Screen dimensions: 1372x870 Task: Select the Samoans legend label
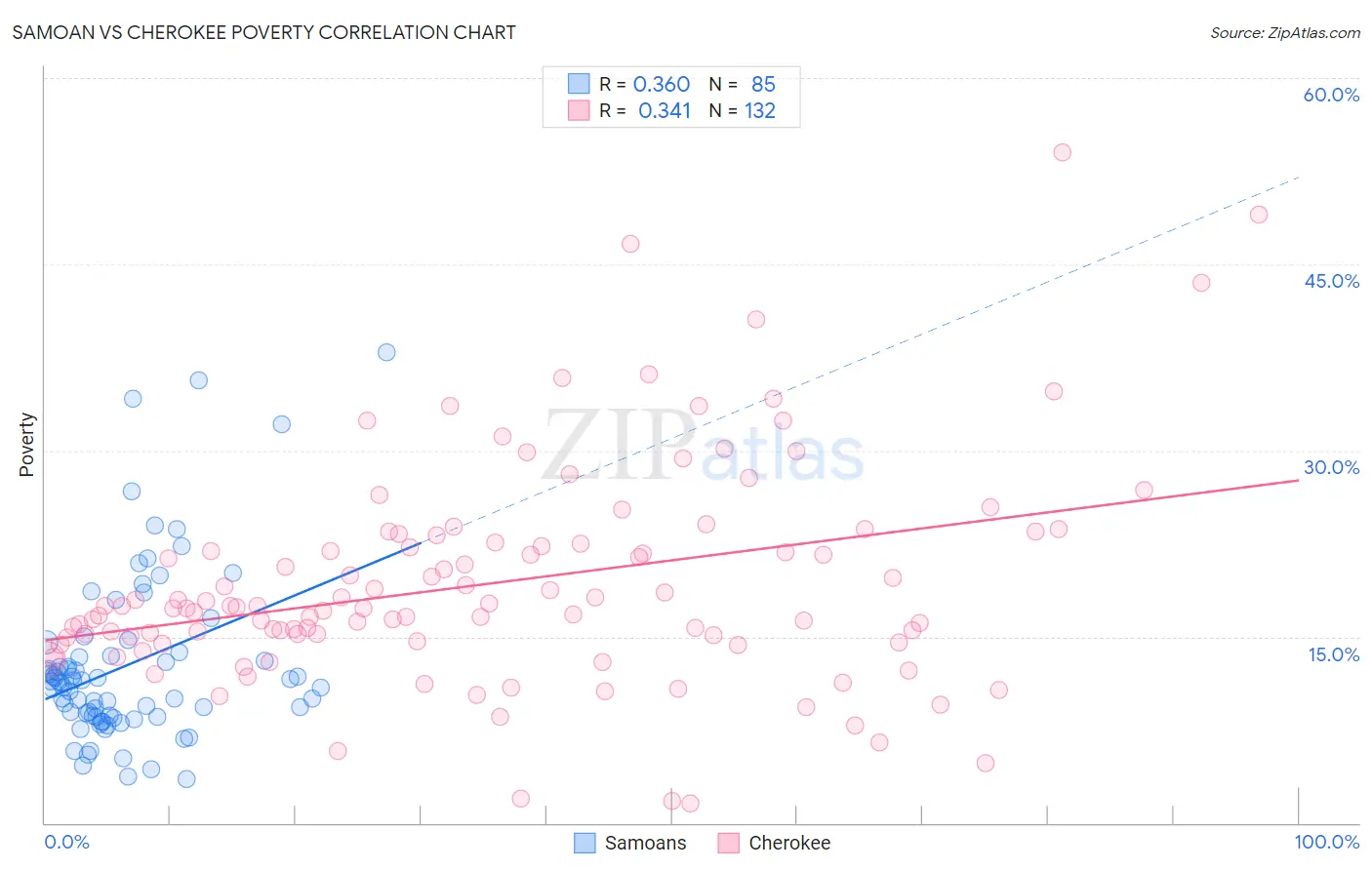tap(645, 843)
